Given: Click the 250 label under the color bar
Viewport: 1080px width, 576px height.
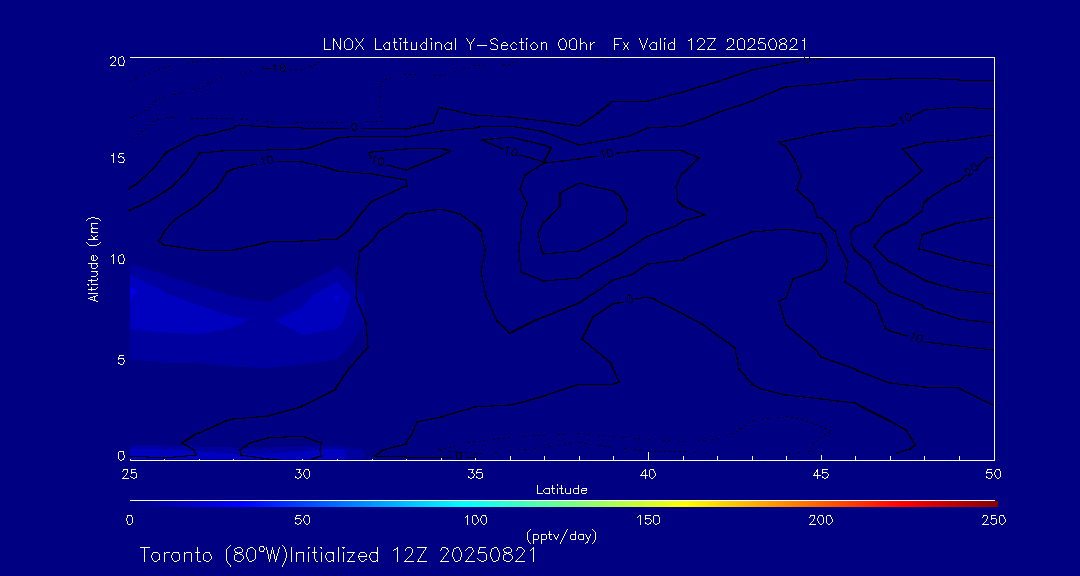Looking at the screenshot, I should coord(993,520).
